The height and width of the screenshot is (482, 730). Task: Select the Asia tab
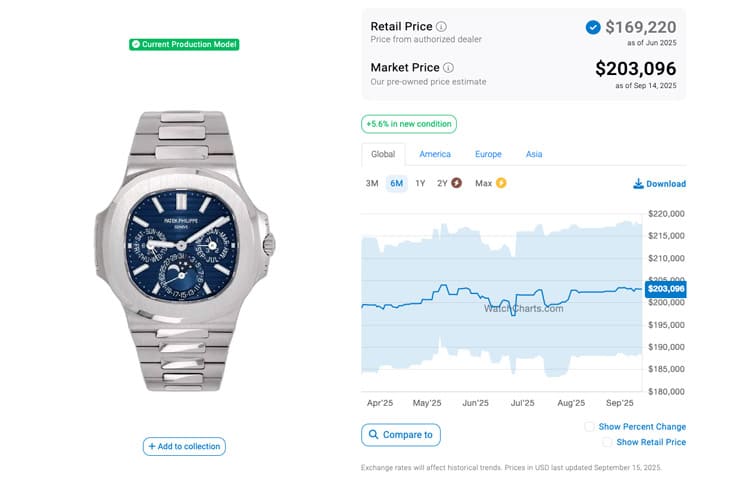point(534,154)
